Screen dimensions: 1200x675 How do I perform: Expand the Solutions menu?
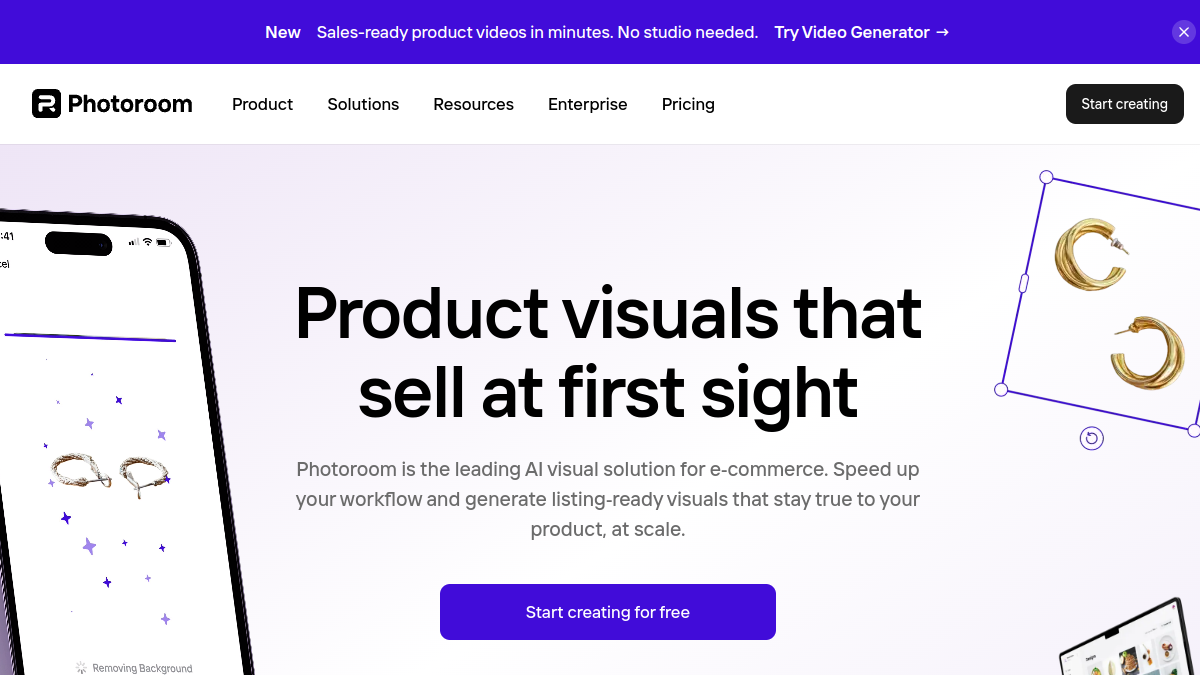point(363,104)
